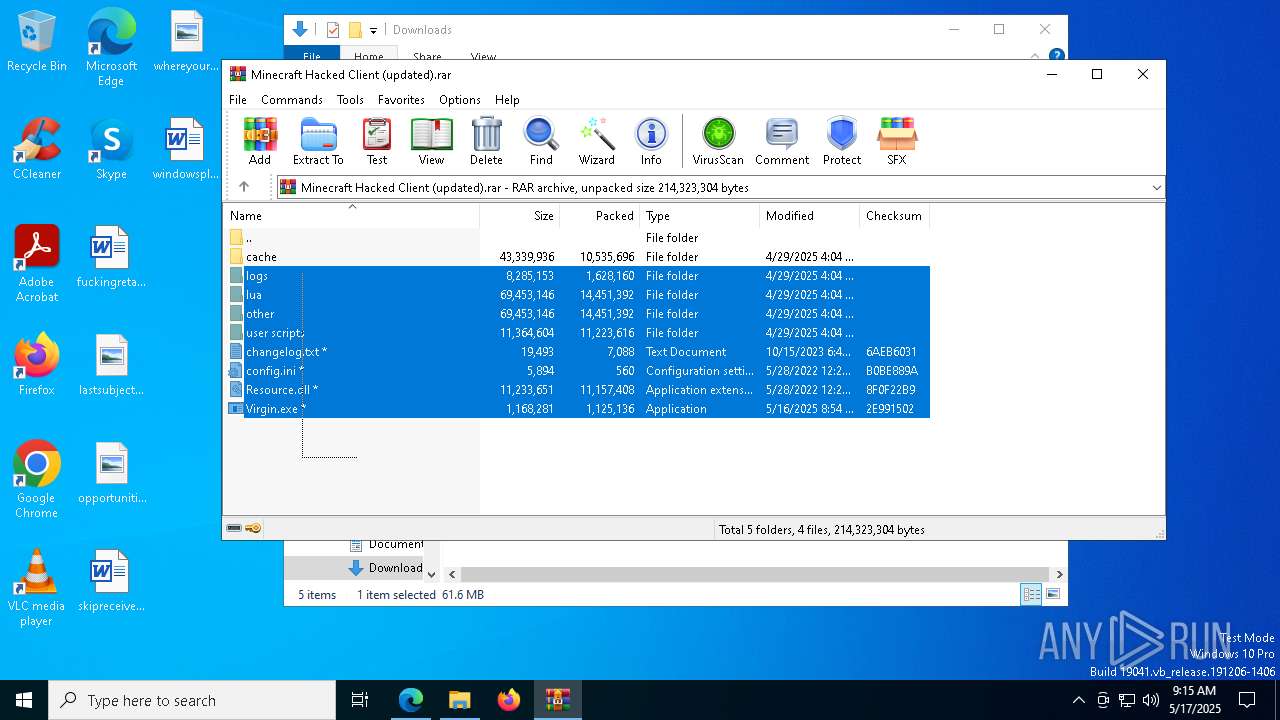Click the Protect shield icon
This screenshot has height=720, width=1280.
pyautogui.click(x=842, y=141)
